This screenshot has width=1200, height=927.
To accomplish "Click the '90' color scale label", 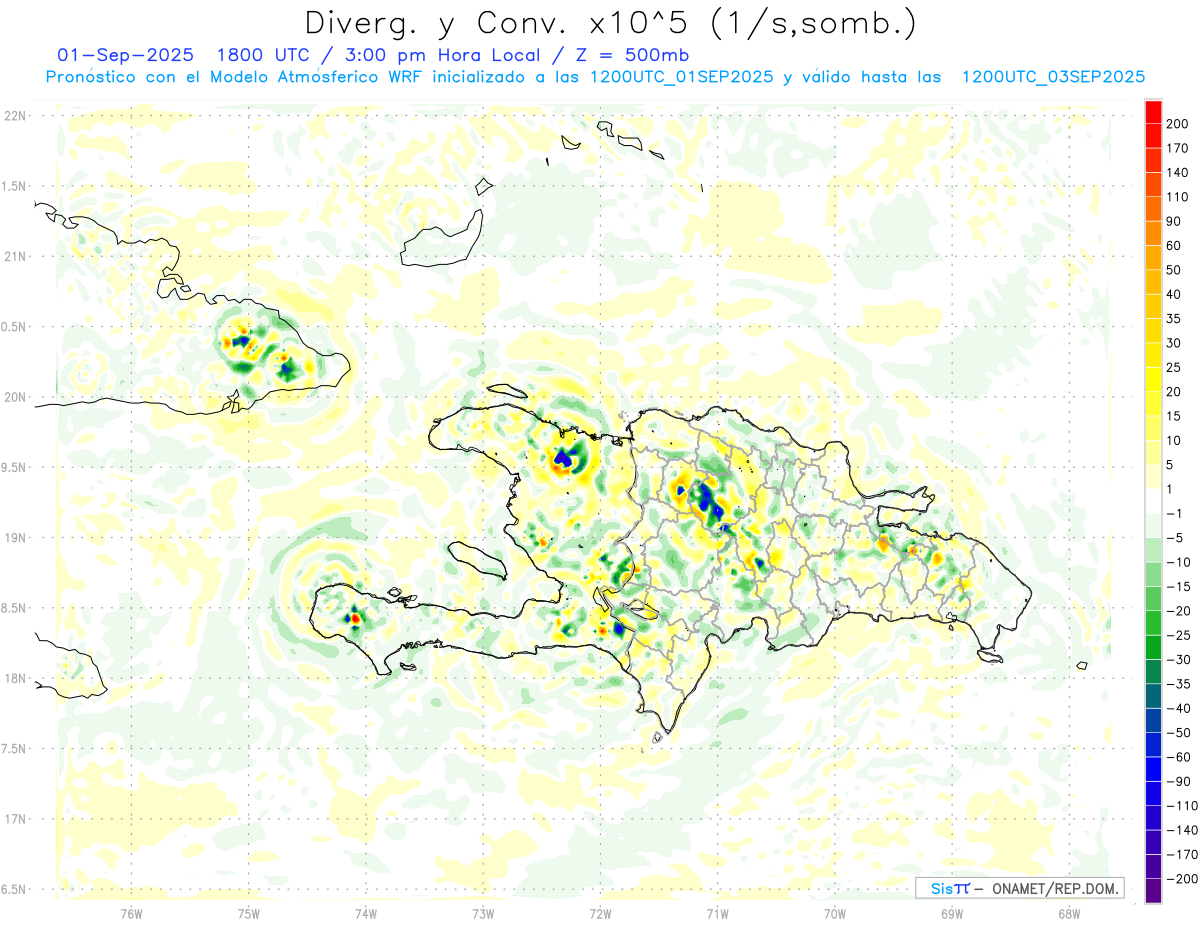I will [x=1173, y=221].
